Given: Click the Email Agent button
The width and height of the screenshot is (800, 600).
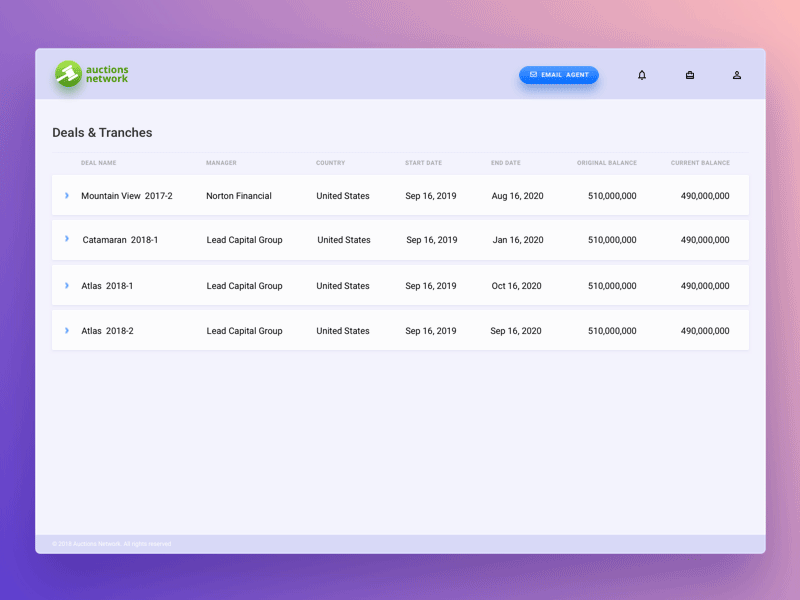Looking at the screenshot, I should coord(559,74).
